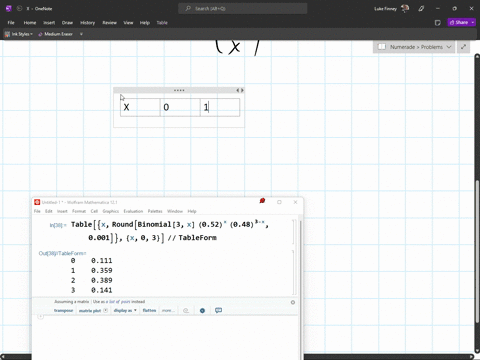This screenshot has height=360, width=480.
Task: Click the OneNote app logo icon
Action: tap(9, 9)
